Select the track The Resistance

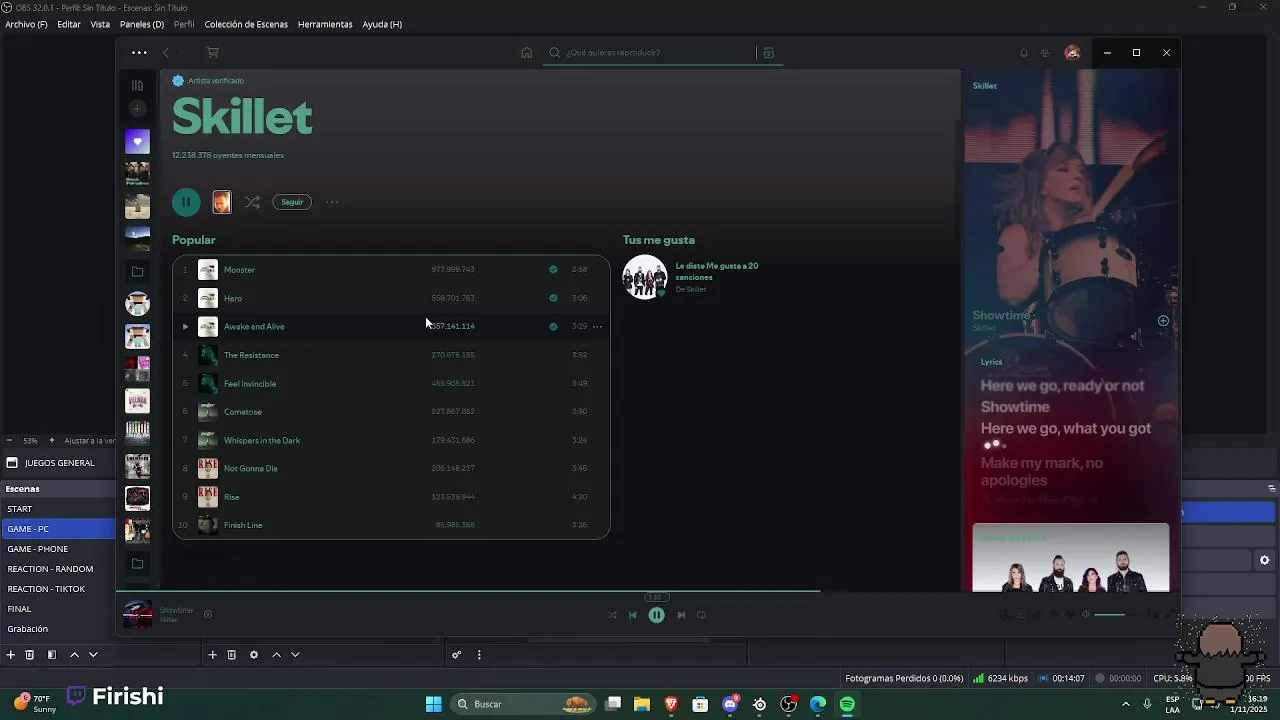click(x=390, y=355)
